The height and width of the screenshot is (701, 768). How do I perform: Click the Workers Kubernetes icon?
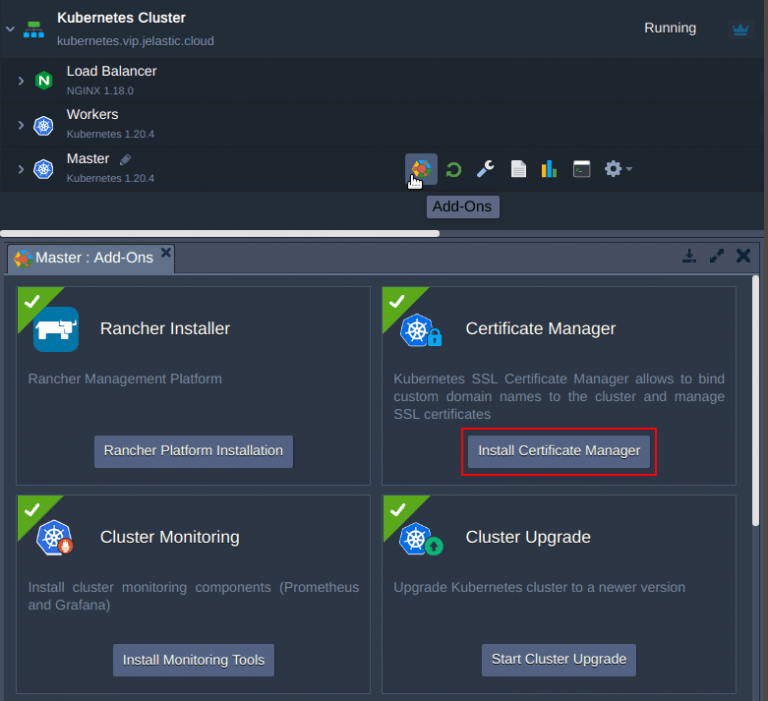click(x=44, y=125)
